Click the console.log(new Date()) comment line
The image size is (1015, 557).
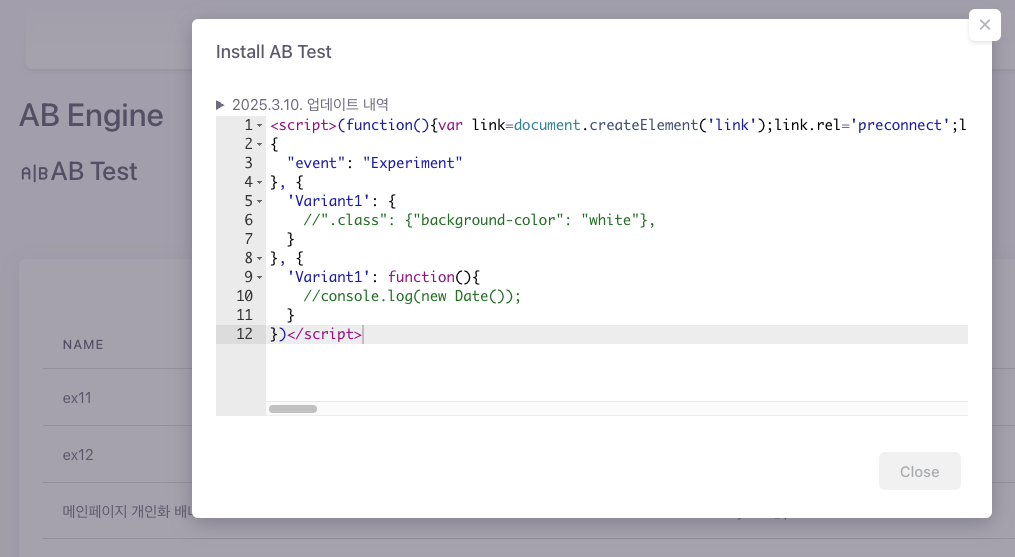coord(412,296)
